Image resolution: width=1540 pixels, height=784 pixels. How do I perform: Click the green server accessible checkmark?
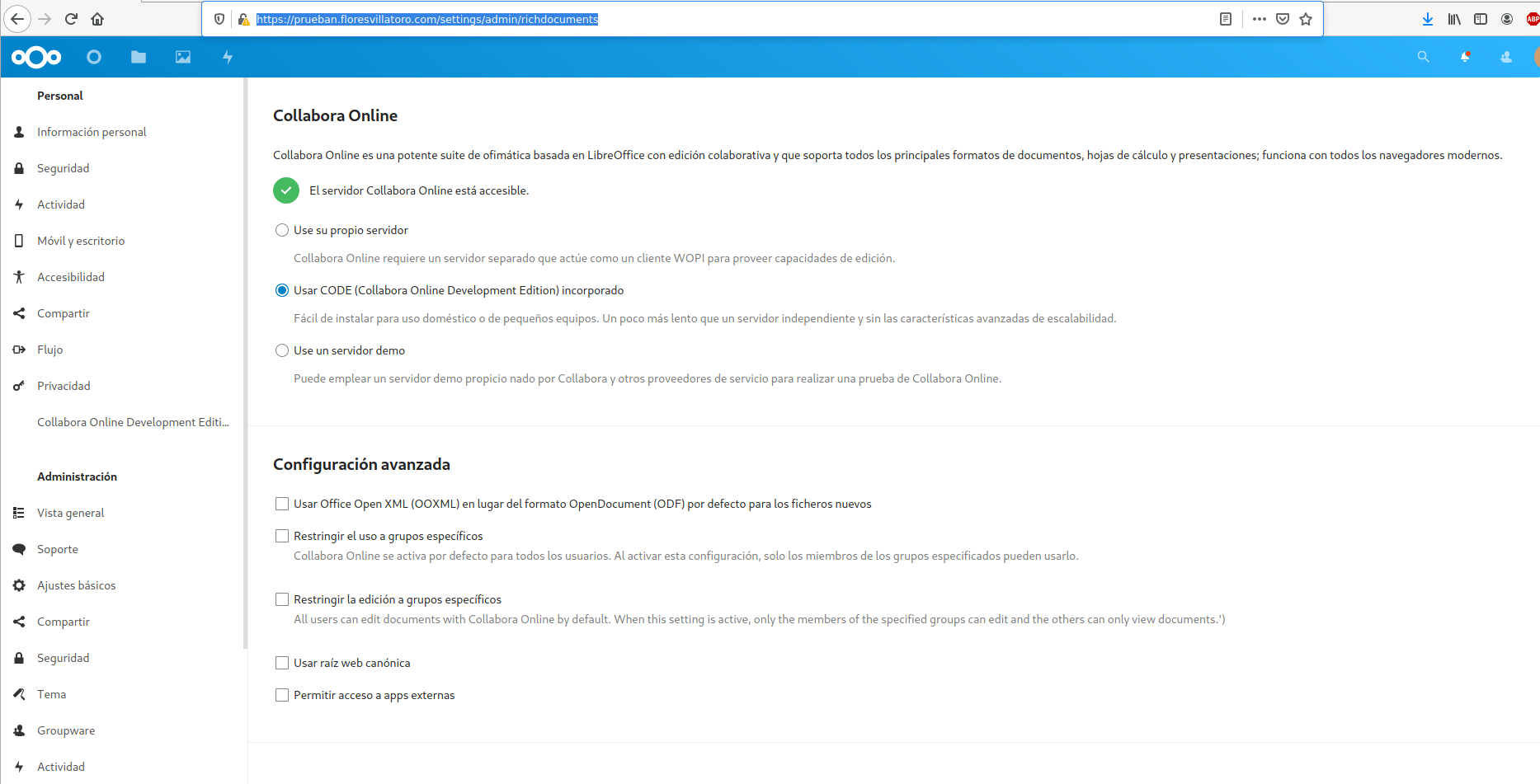pyautogui.click(x=286, y=190)
